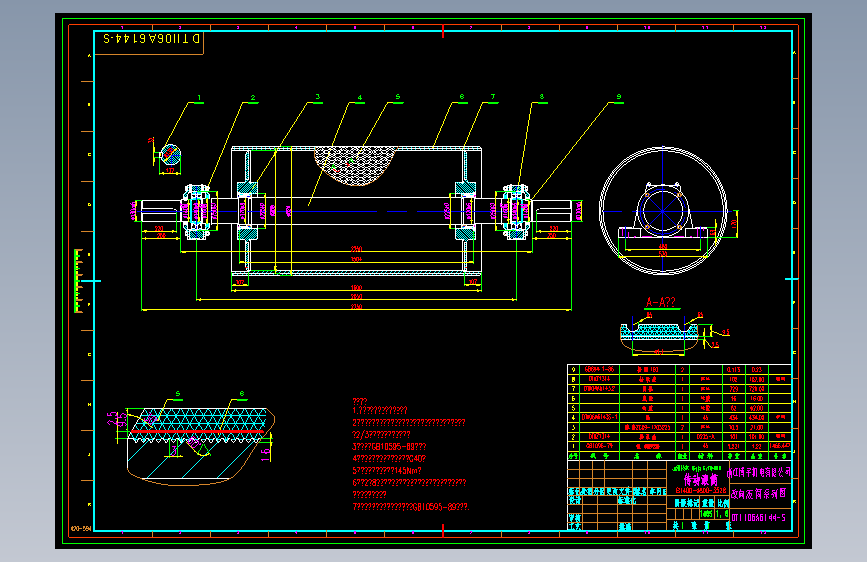Click the "1800" dimension under the drum
The width and height of the screenshot is (867, 562).
coord(357,288)
